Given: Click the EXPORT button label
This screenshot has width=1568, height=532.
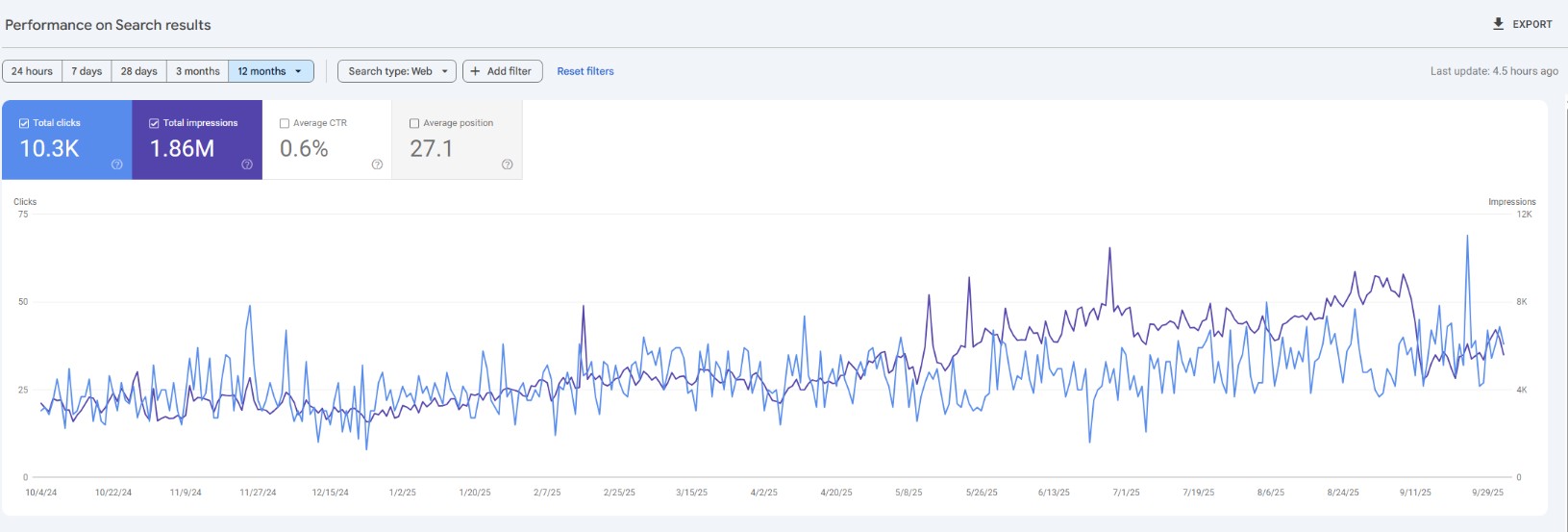Looking at the screenshot, I should (1531, 24).
